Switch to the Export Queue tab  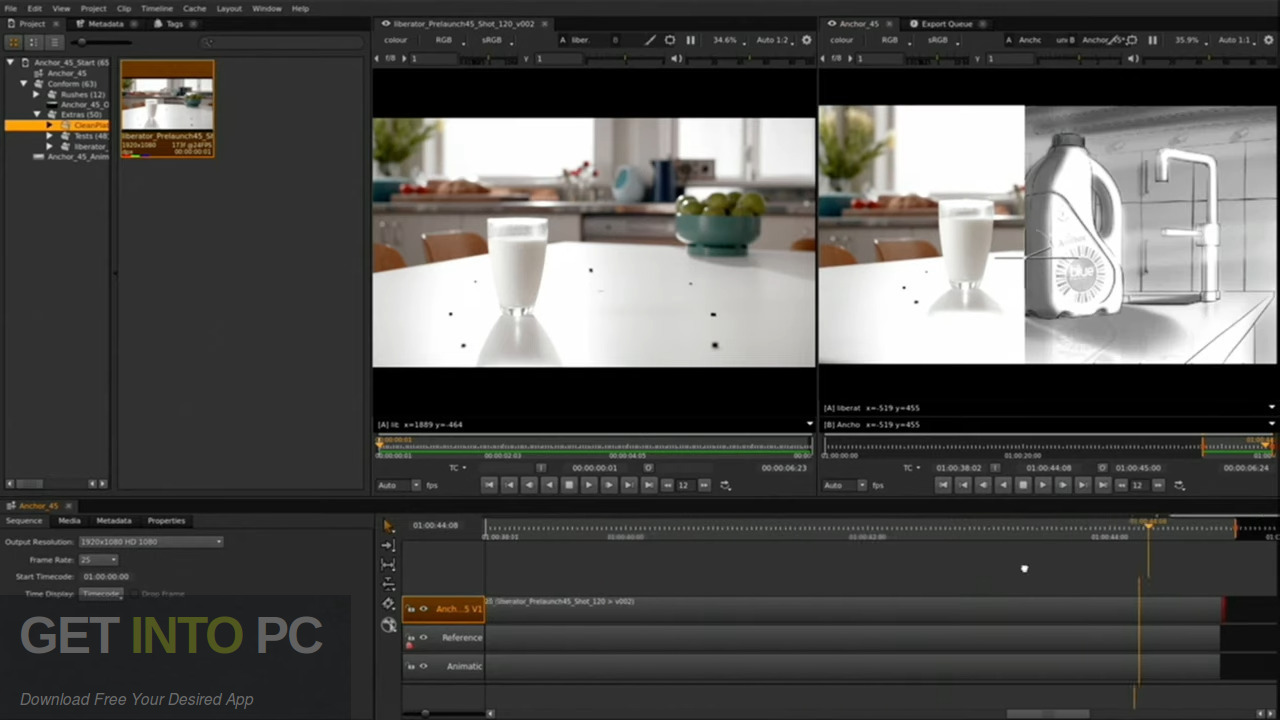(x=946, y=23)
